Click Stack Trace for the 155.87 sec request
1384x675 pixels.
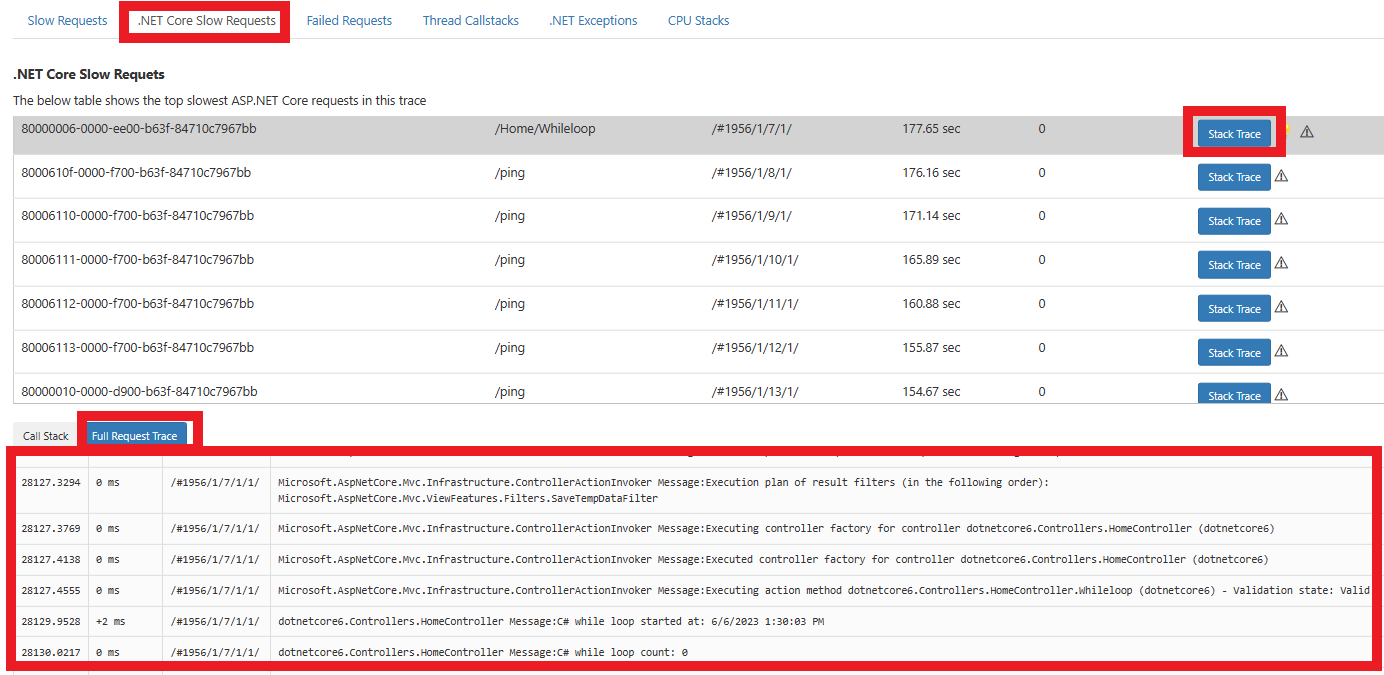(1234, 353)
